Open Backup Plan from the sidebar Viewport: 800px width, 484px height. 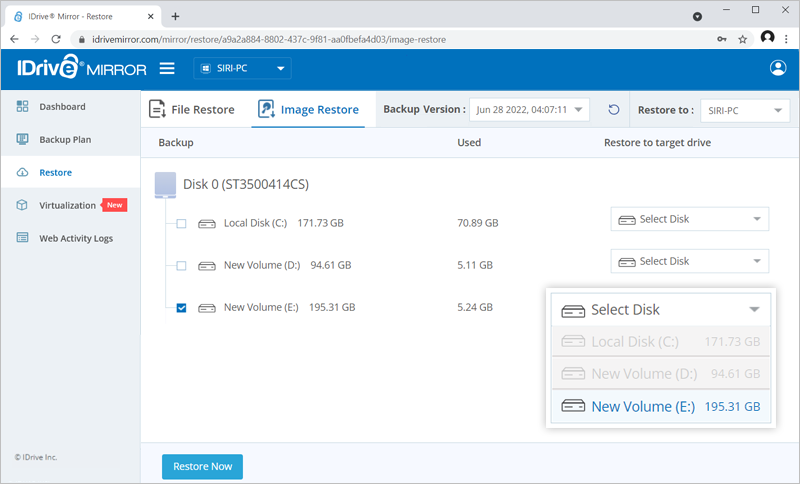(70, 139)
